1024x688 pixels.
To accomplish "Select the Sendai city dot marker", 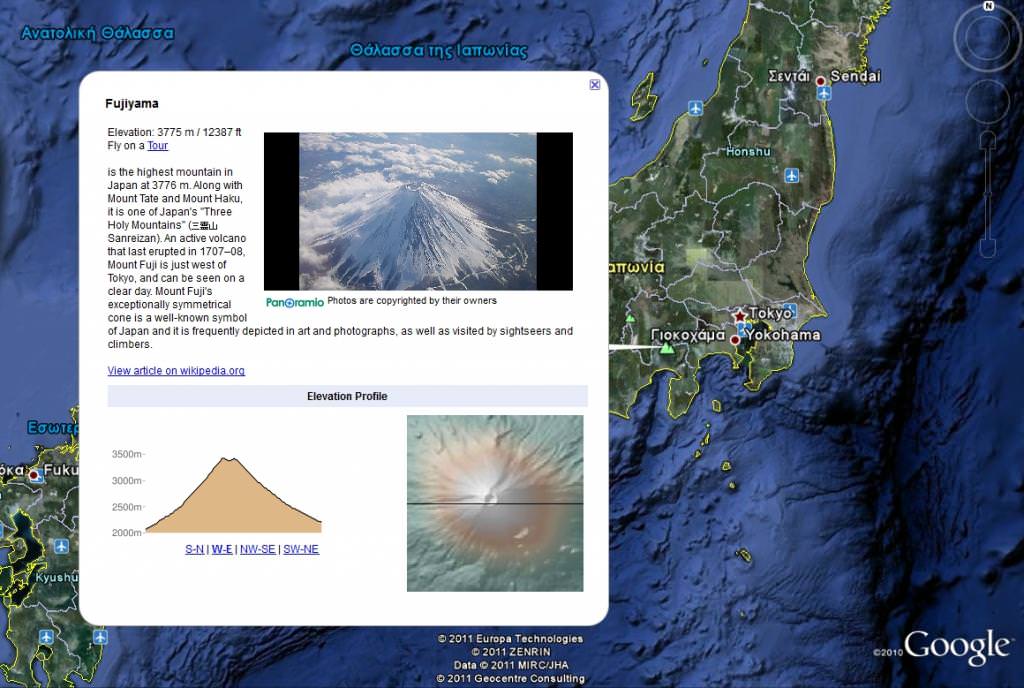I will pyautogui.click(x=821, y=80).
